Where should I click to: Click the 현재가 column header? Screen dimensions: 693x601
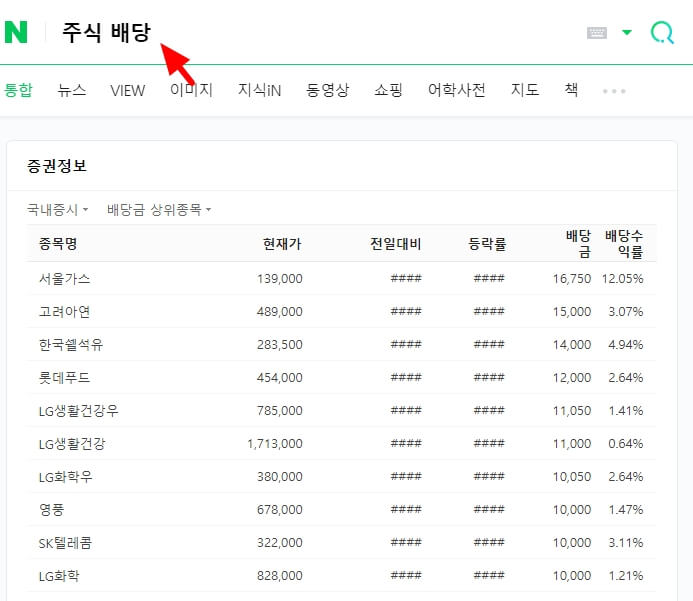coord(282,243)
